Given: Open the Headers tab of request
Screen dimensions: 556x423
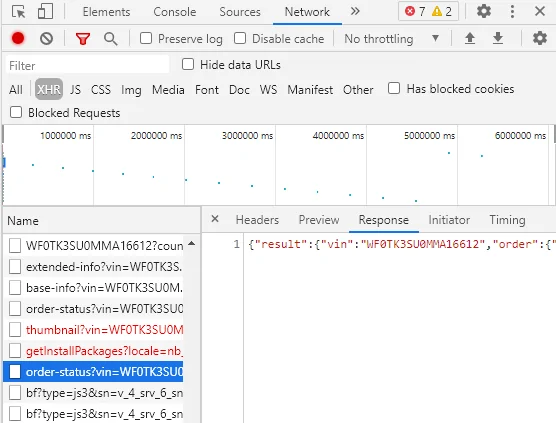Looking at the screenshot, I should tap(257, 220).
